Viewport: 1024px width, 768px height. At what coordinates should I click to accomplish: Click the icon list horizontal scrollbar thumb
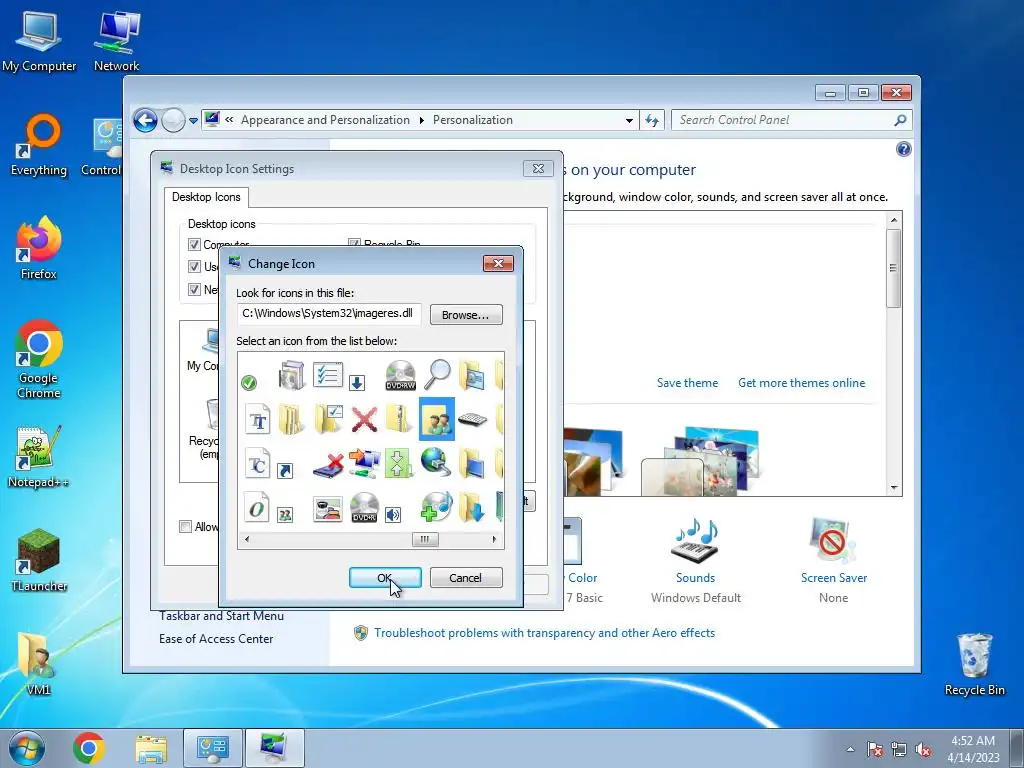425,539
